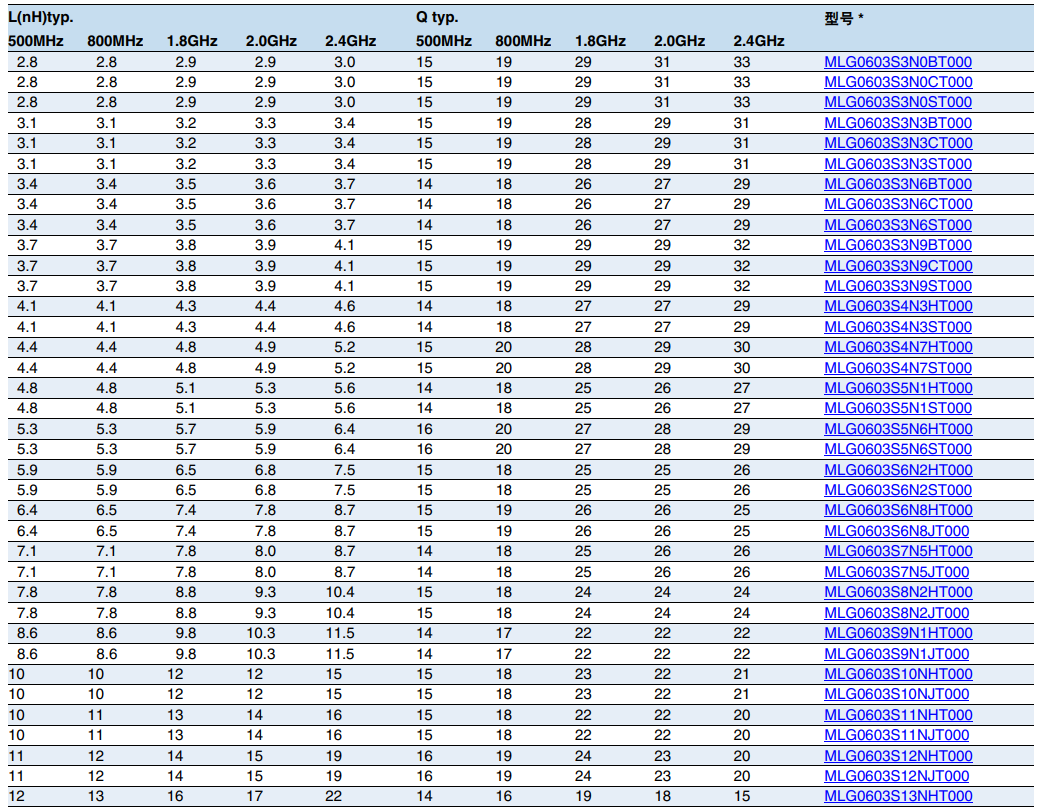Open the MLG0603S6N8JT000 part link
Viewport: 1044px width, 807px height.
click(x=896, y=531)
